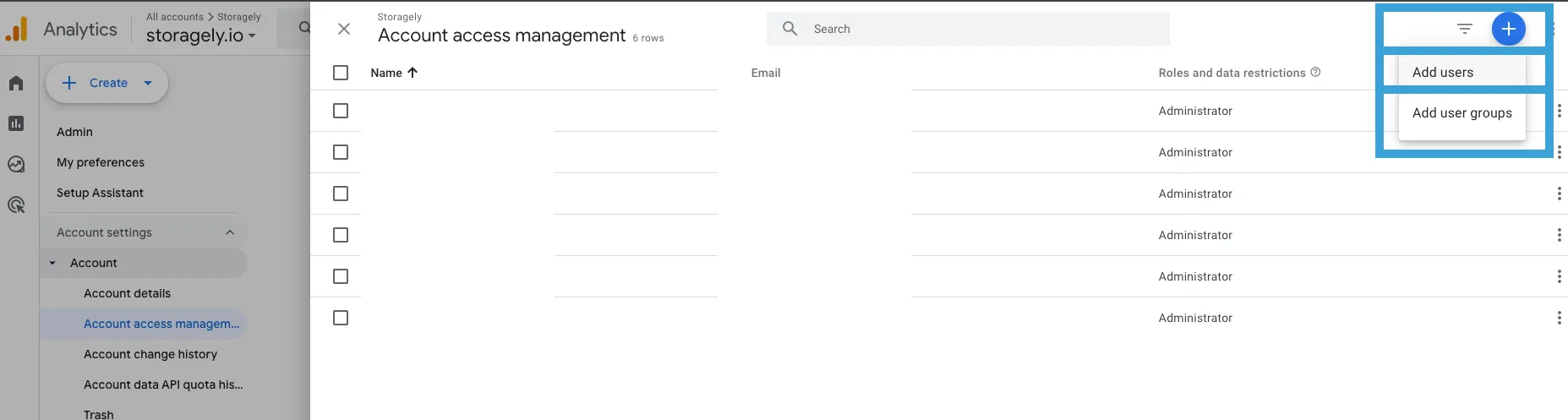Image resolution: width=1568 pixels, height=420 pixels.
Task: Tick the checkbox for the sixth user row
Action: (341, 318)
